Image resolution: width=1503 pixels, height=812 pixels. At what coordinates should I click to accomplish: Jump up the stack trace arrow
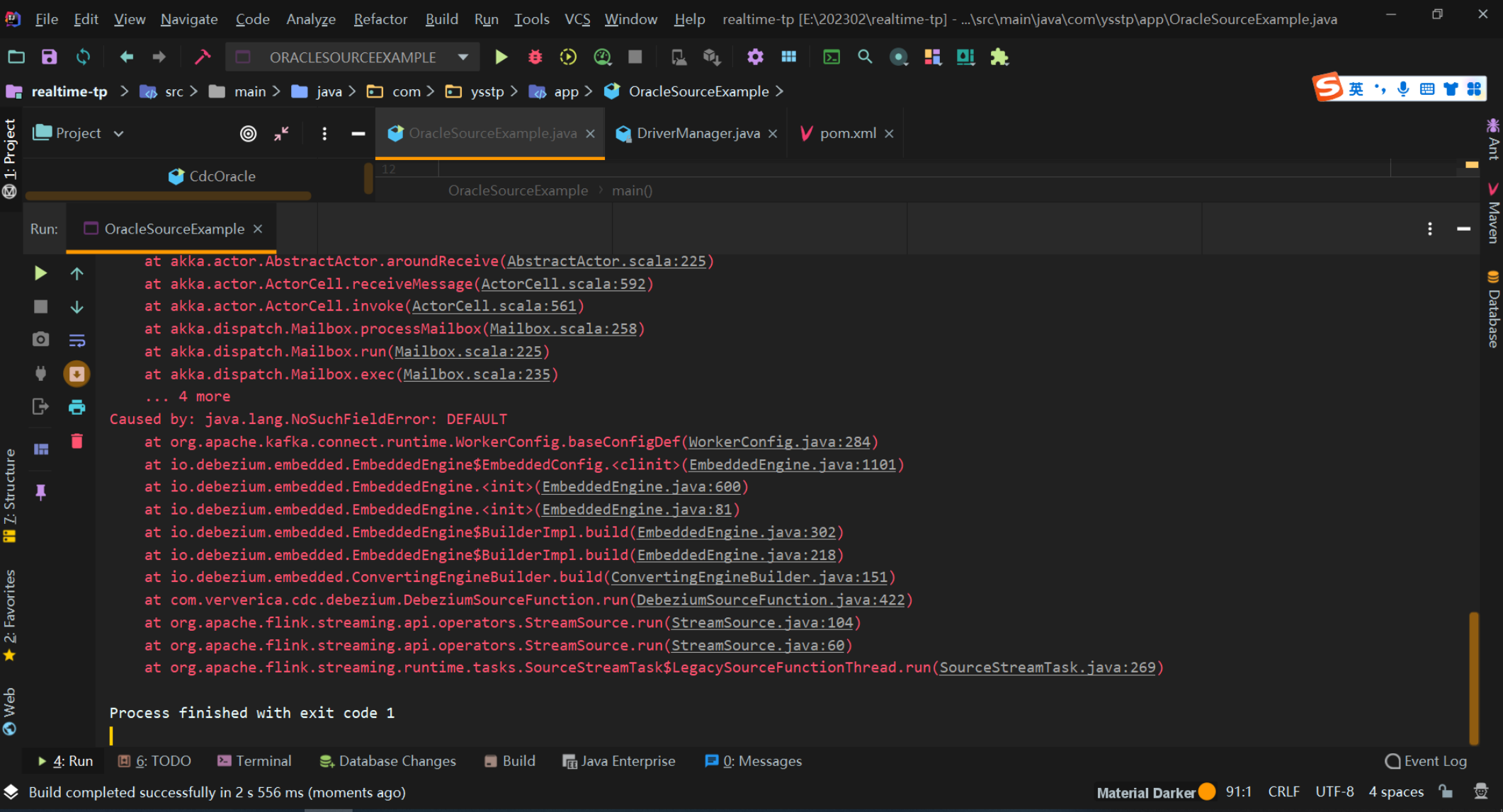(77, 273)
